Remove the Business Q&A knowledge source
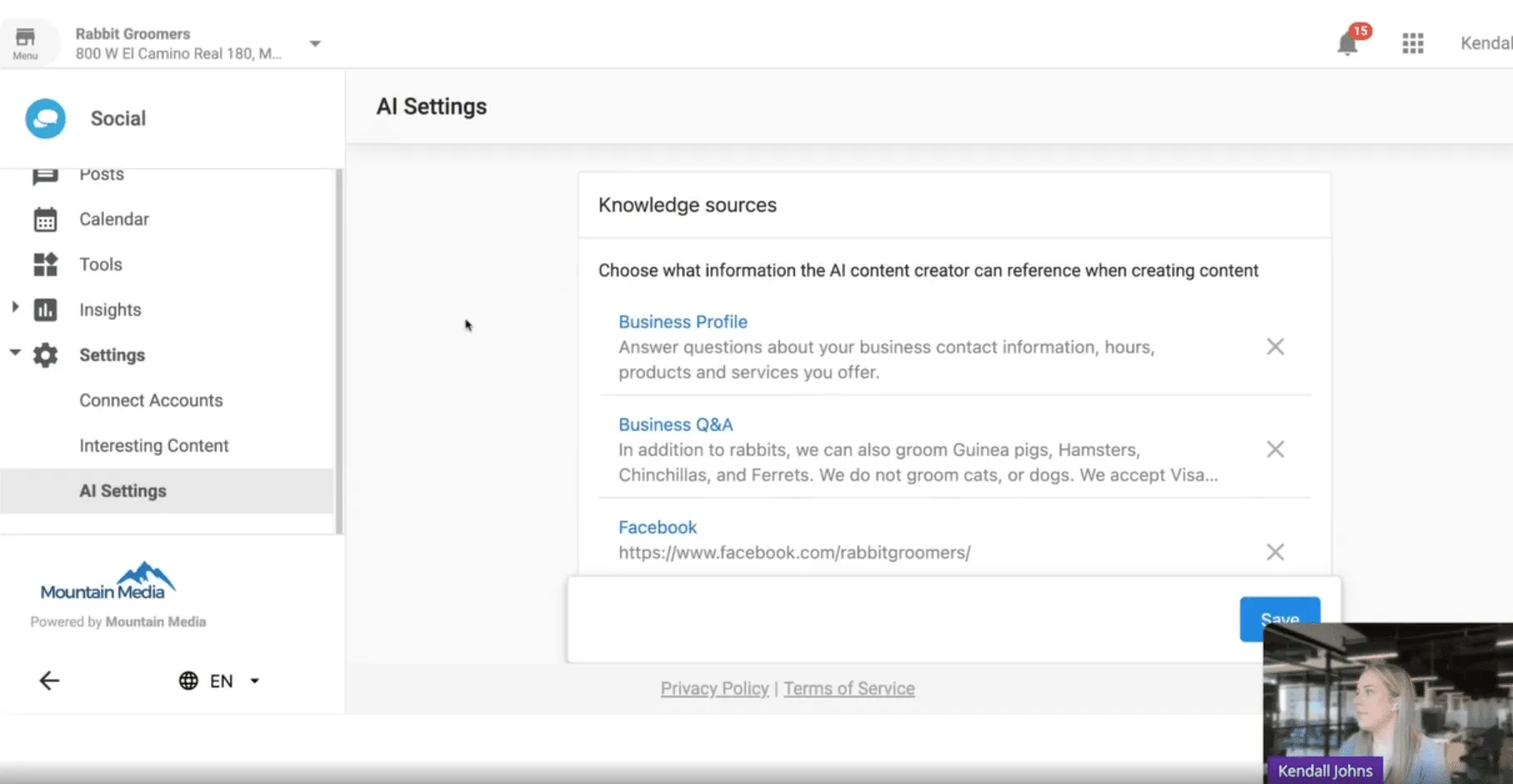 pos(1275,450)
